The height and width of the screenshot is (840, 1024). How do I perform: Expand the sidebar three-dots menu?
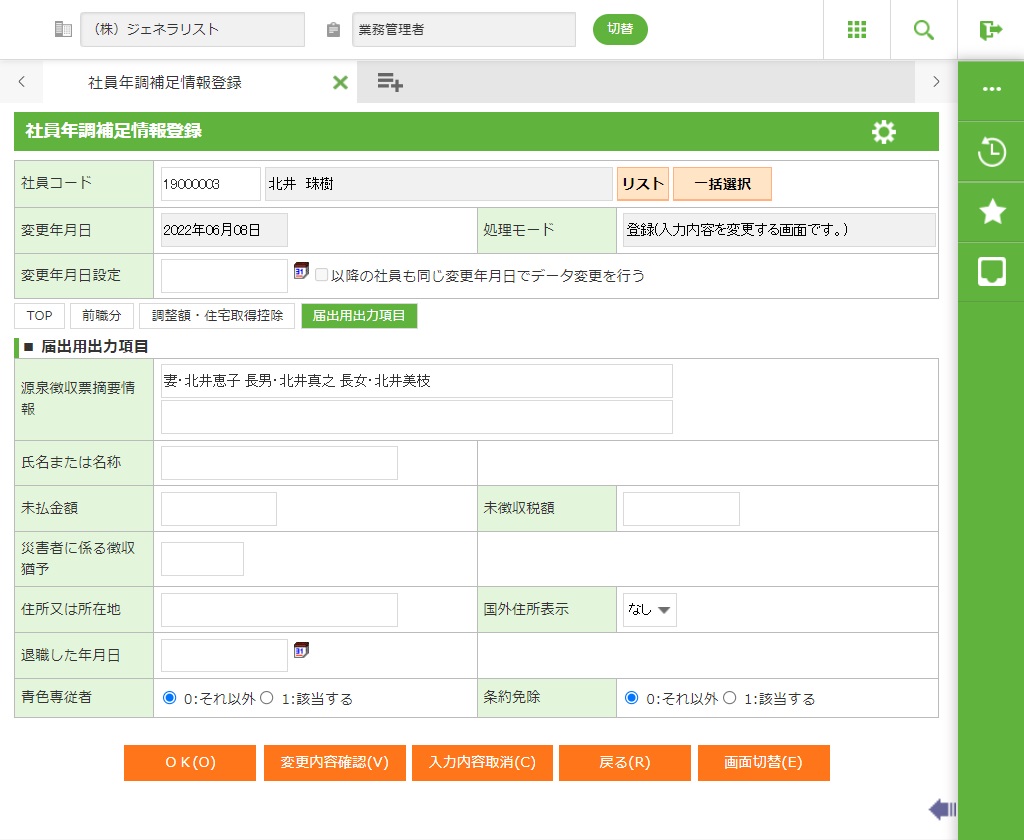pyautogui.click(x=991, y=89)
